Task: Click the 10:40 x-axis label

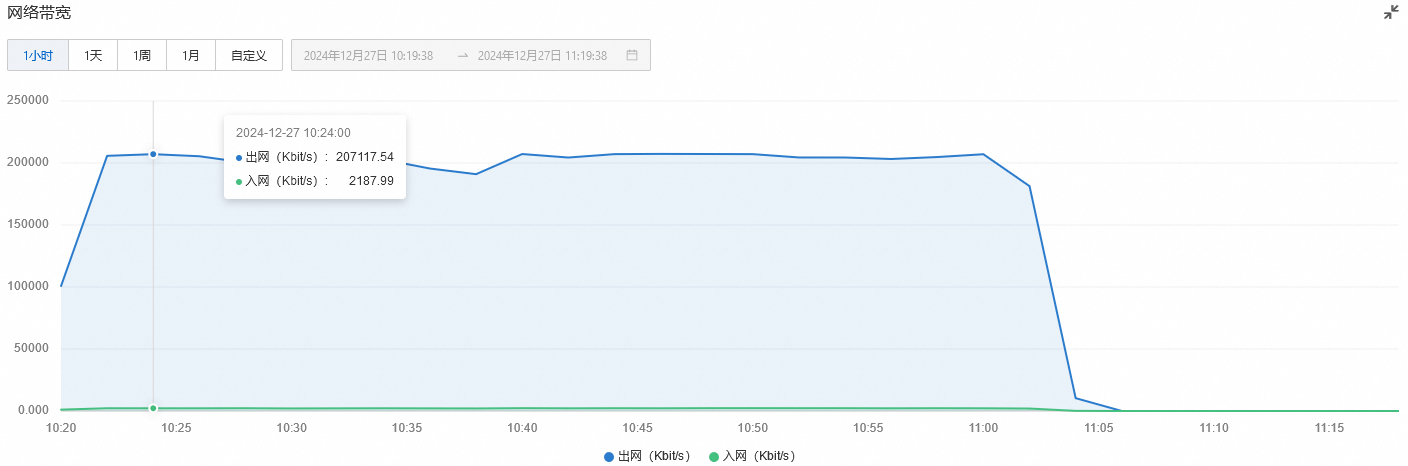Action: click(522, 428)
